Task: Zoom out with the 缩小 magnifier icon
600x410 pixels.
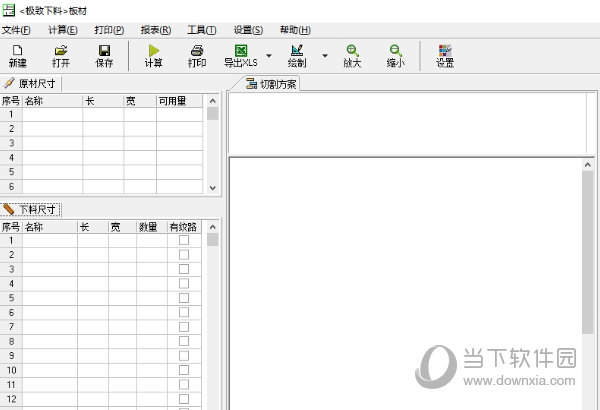Action: [395, 56]
